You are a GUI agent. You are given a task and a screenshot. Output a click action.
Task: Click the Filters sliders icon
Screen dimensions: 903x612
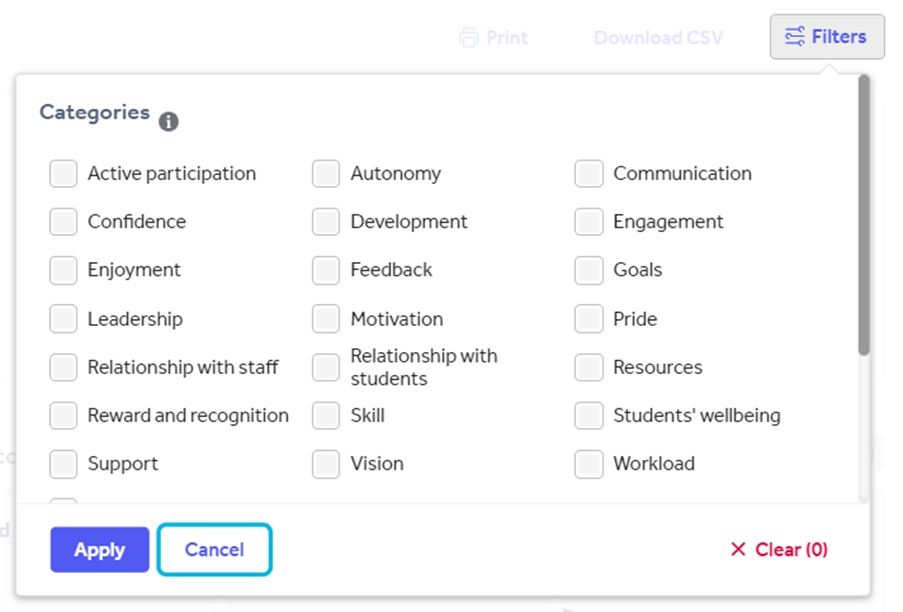pos(795,36)
